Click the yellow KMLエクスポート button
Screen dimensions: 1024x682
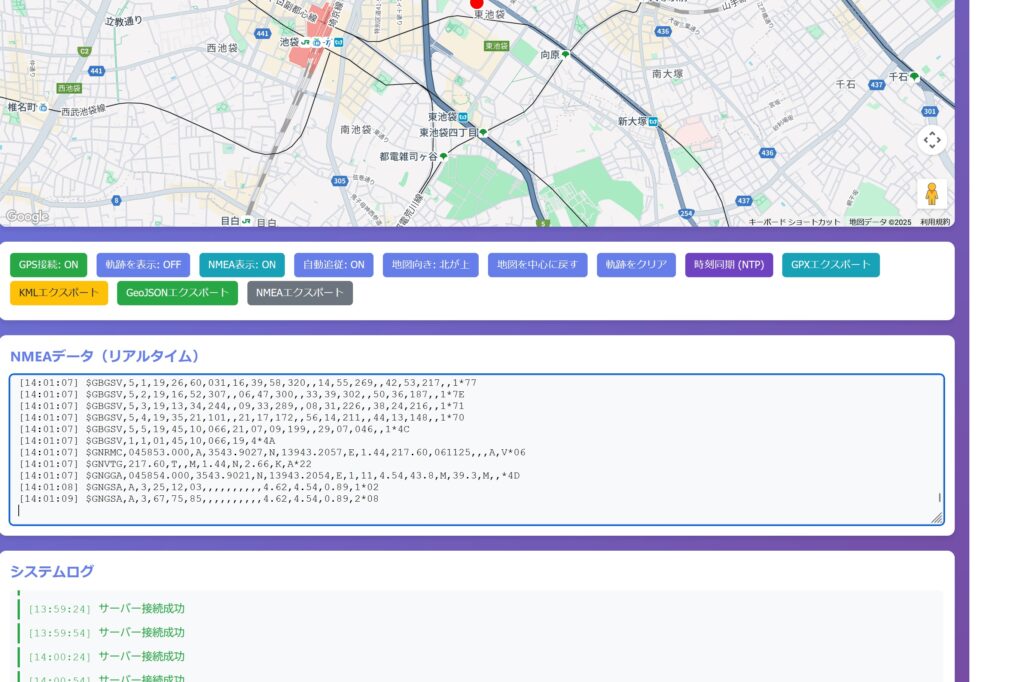click(58, 293)
